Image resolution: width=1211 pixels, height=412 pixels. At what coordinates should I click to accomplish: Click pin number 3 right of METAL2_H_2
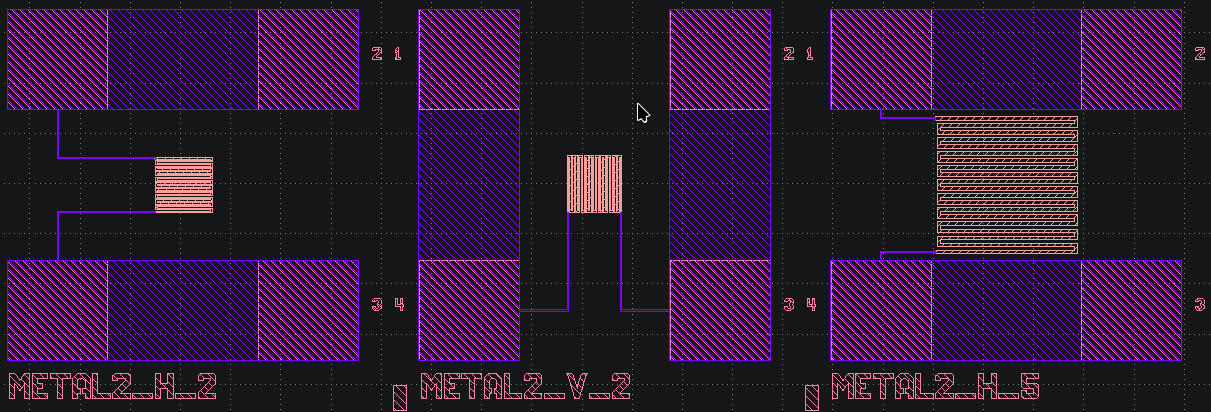tap(376, 304)
